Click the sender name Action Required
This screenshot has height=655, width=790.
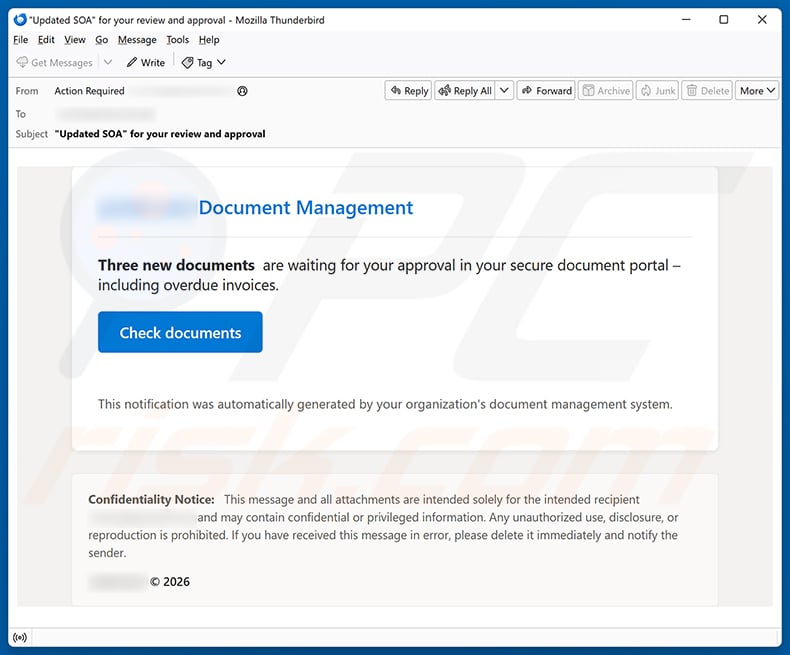click(89, 91)
